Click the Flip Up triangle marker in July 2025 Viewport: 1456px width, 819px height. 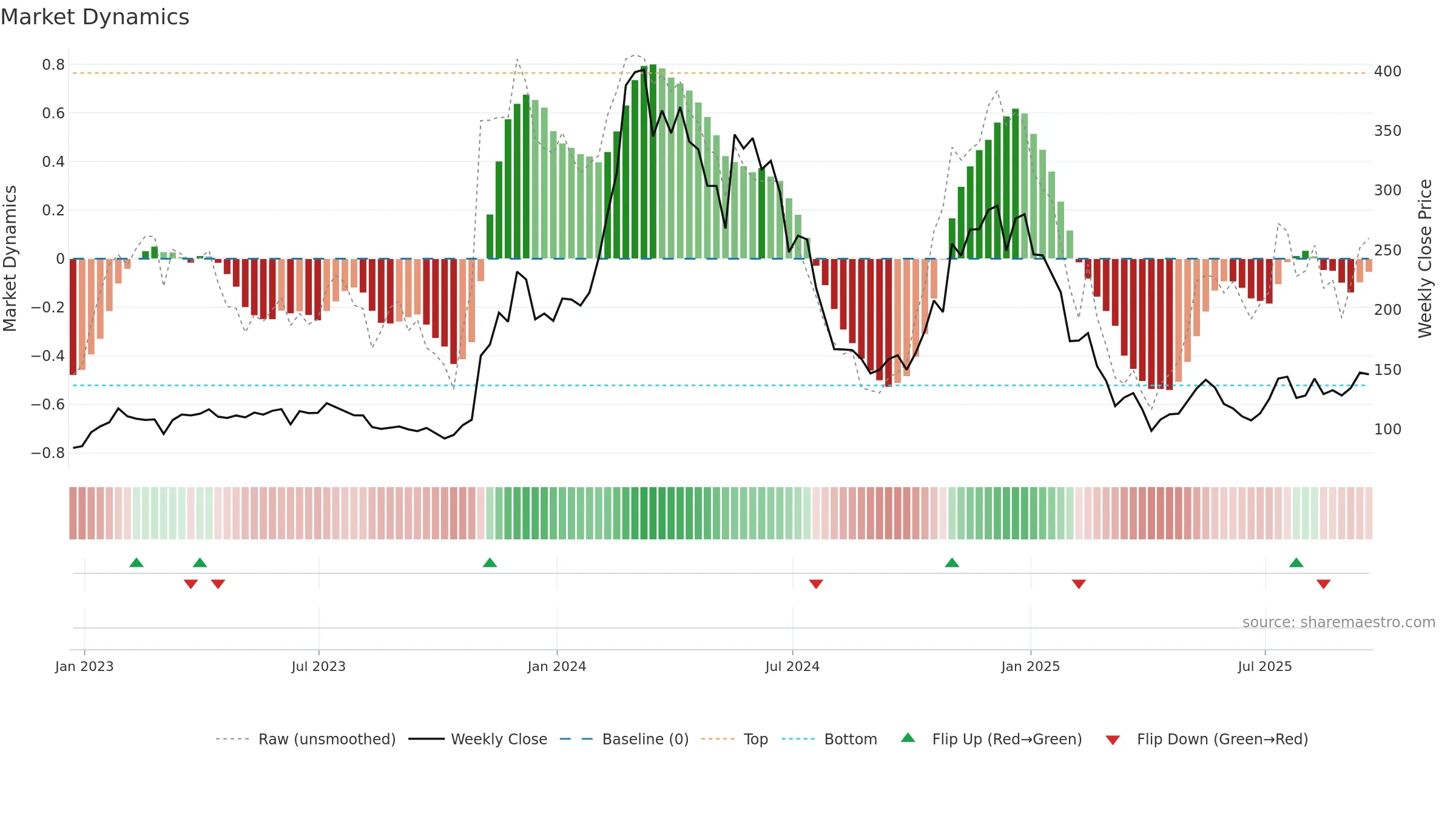tap(1296, 562)
